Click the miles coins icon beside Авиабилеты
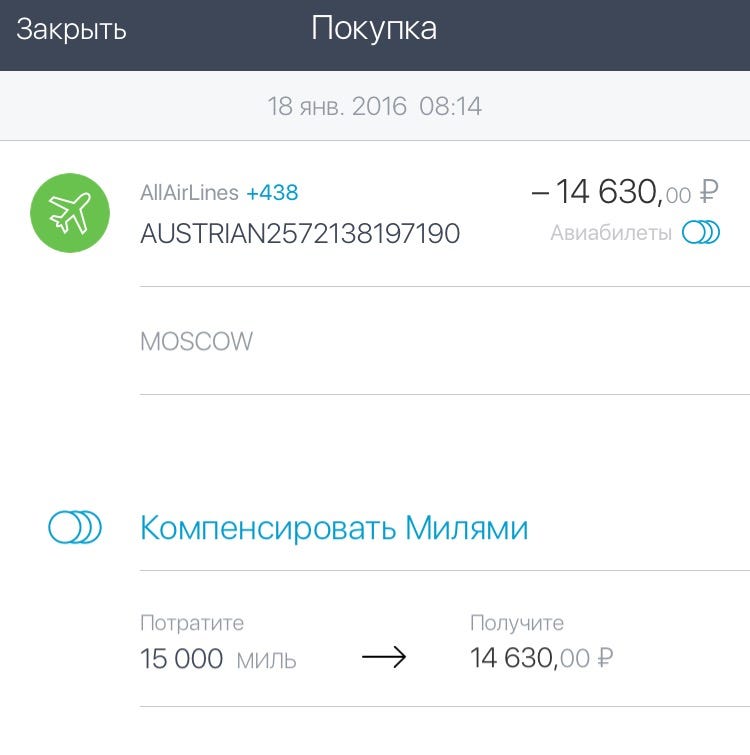 pyautogui.click(x=700, y=233)
